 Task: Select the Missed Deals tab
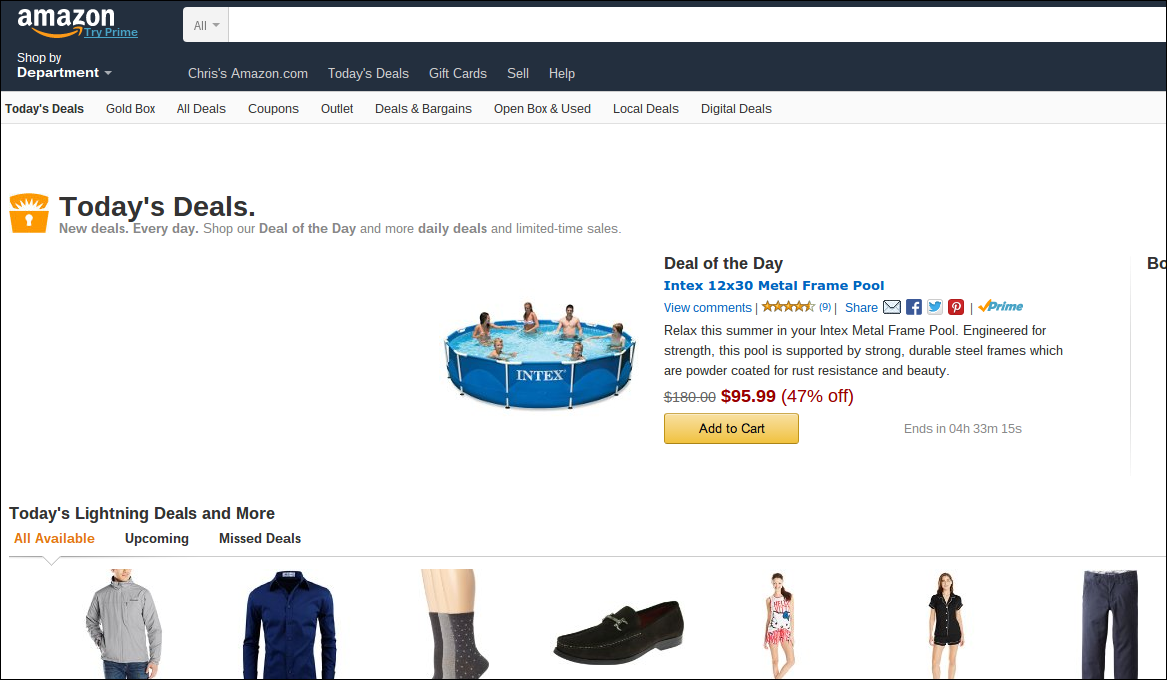260,538
